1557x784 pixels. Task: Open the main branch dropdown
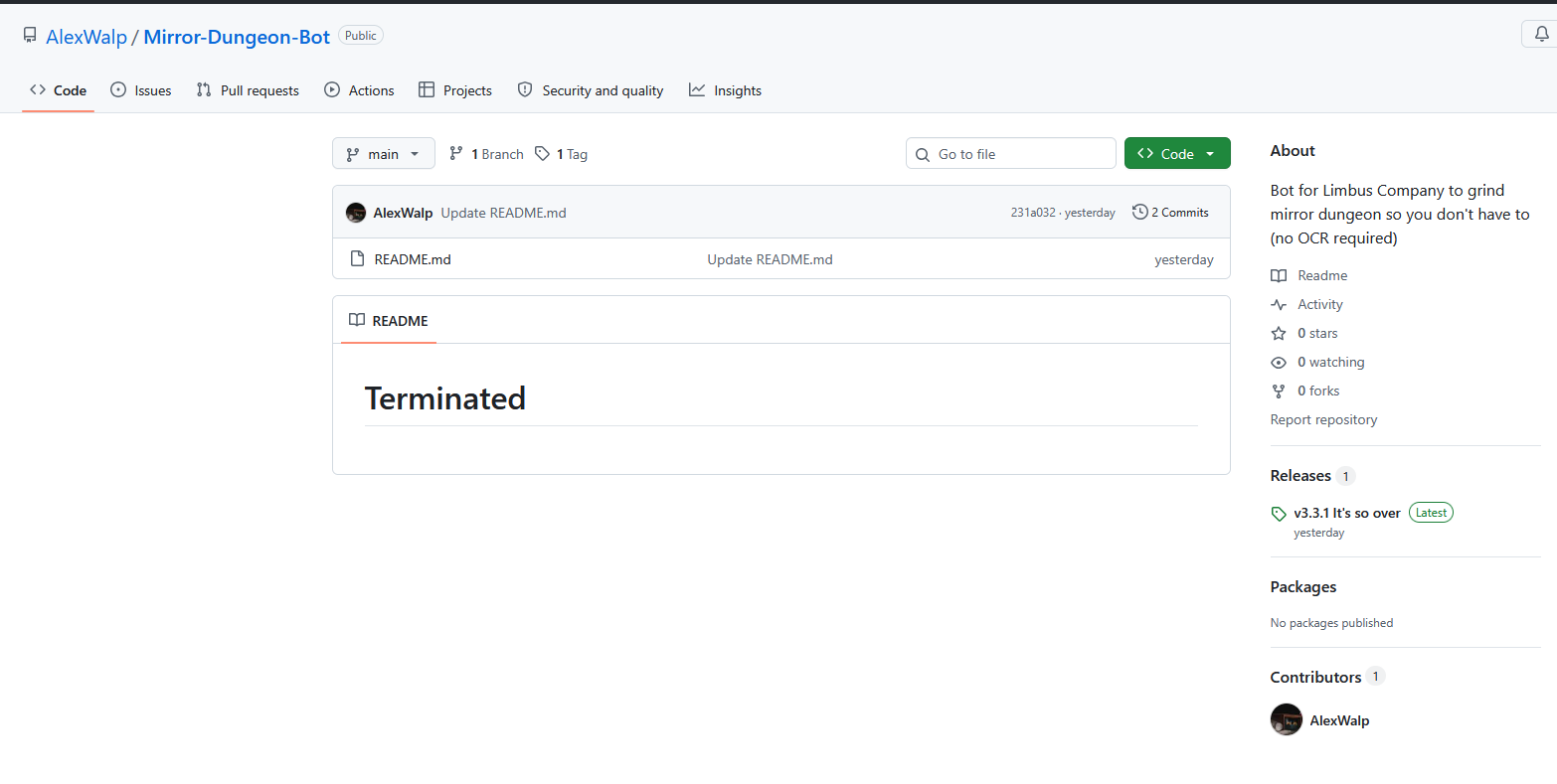click(384, 154)
